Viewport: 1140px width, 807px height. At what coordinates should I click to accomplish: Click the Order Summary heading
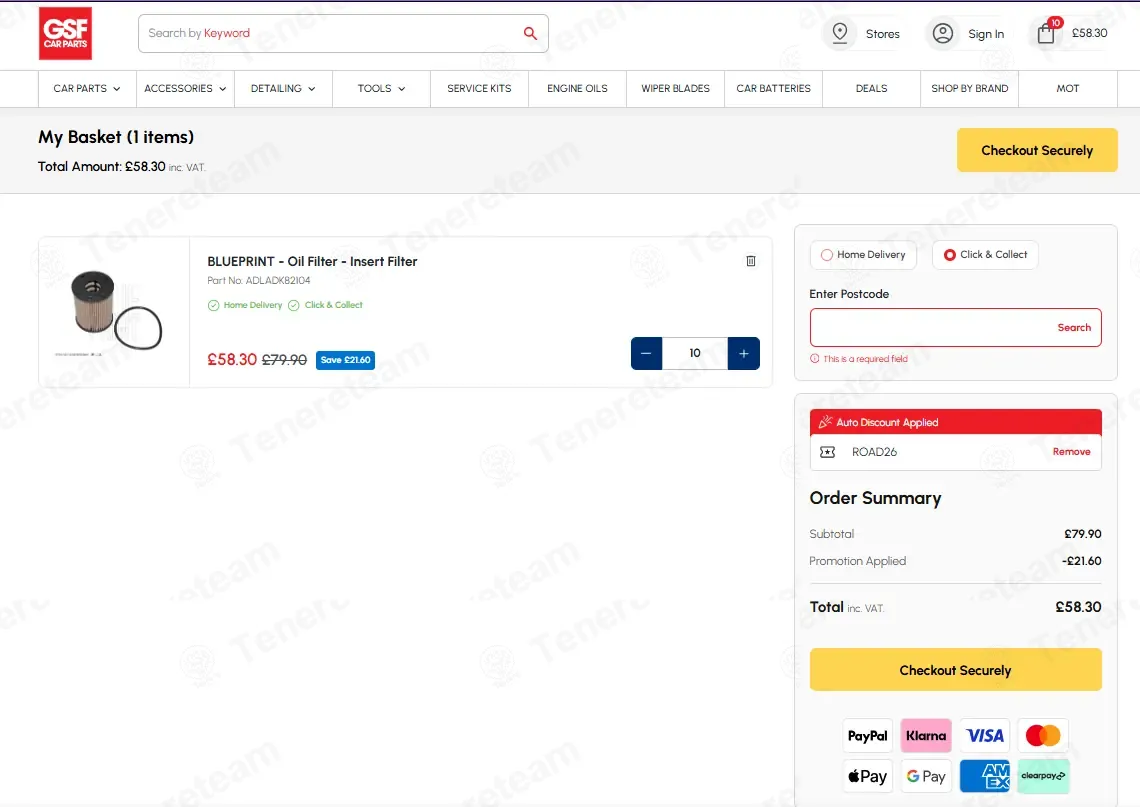[x=875, y=498]
